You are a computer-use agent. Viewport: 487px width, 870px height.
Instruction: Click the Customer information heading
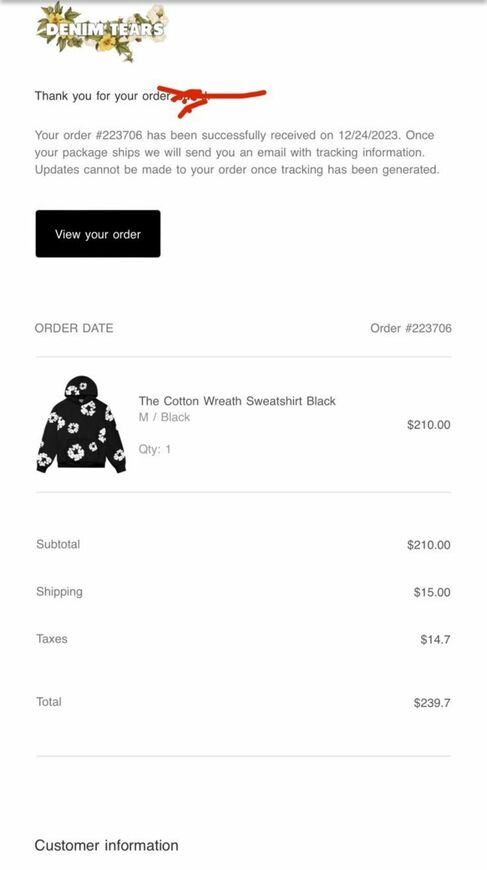coord(106,846)
